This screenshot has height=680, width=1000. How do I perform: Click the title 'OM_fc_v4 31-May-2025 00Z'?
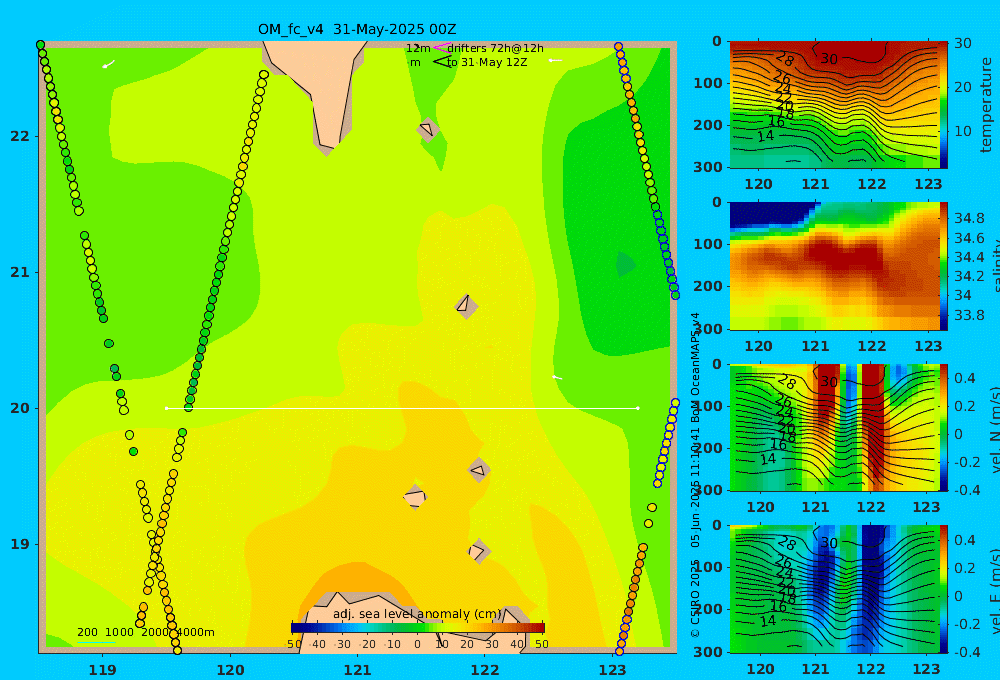357,29
